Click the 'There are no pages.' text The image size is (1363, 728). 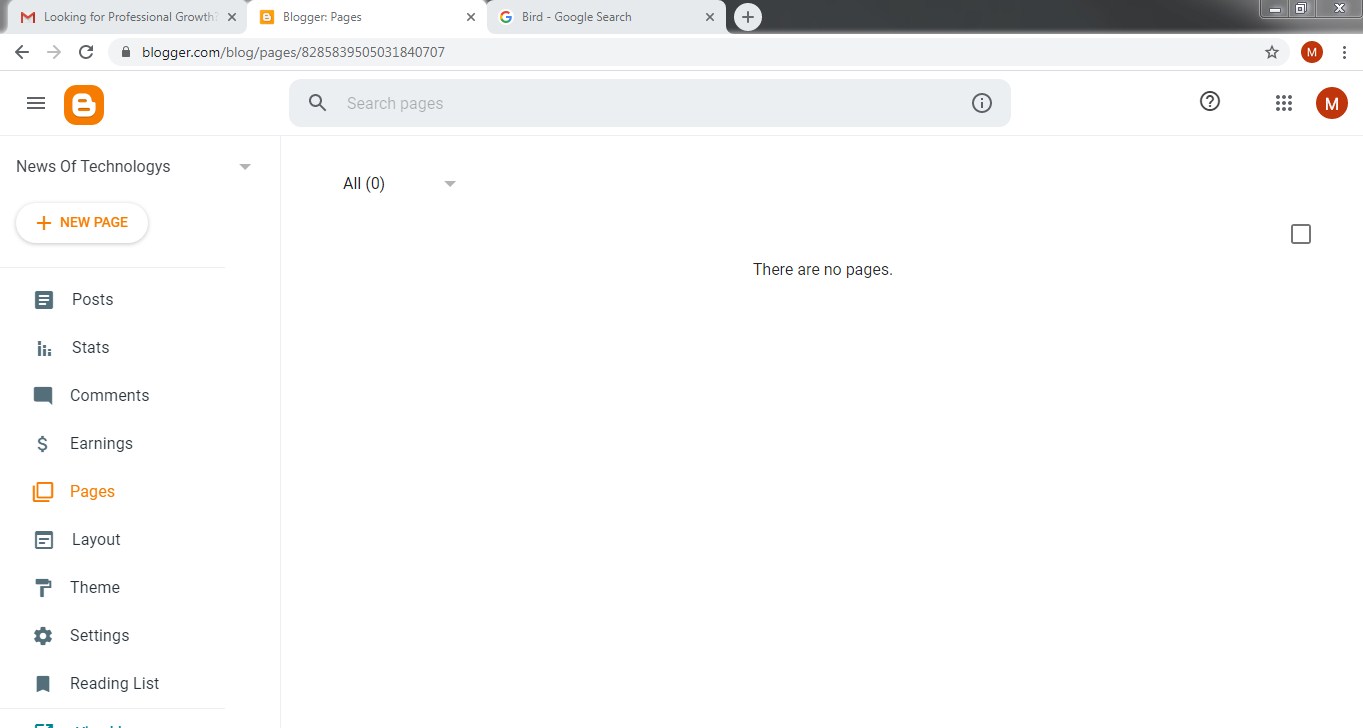(x=822, y=270)
